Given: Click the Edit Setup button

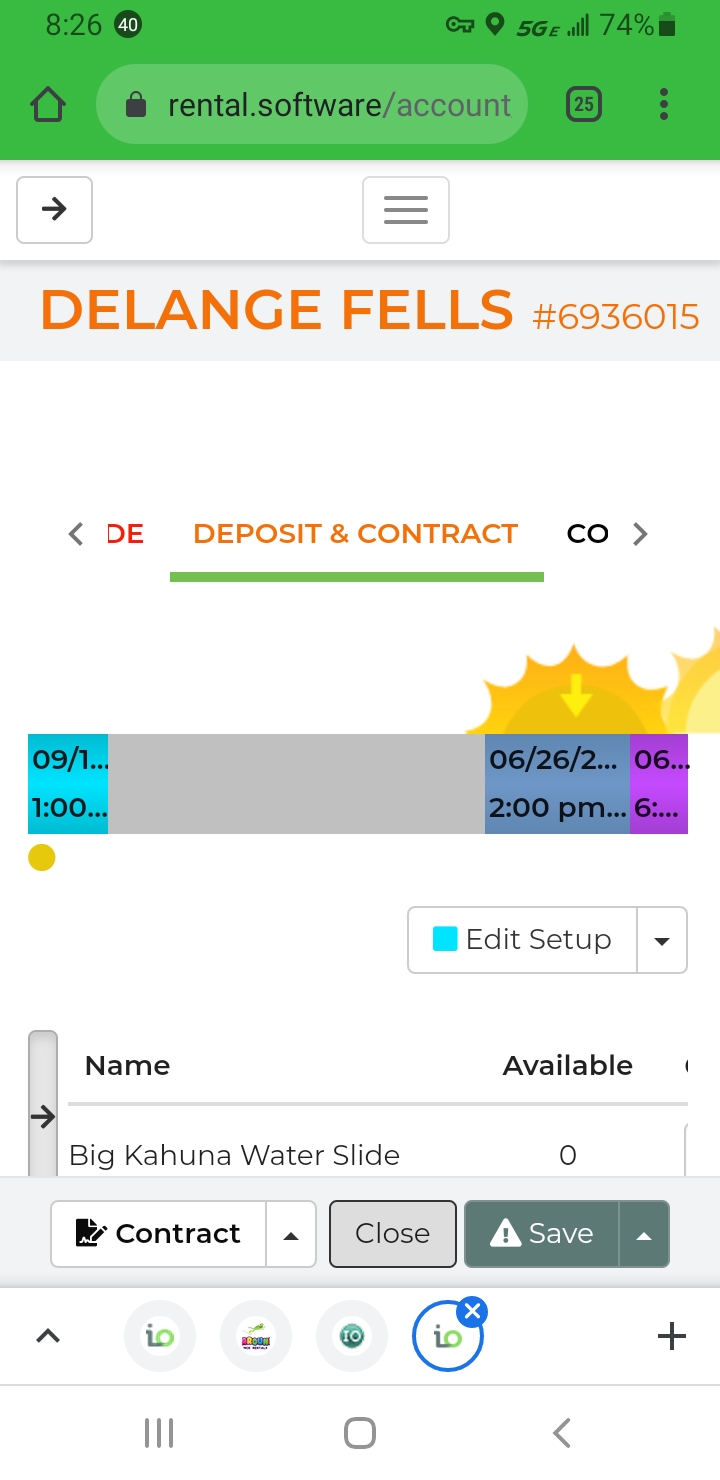Looking at the screenshot, I should (x=522, y=940).
